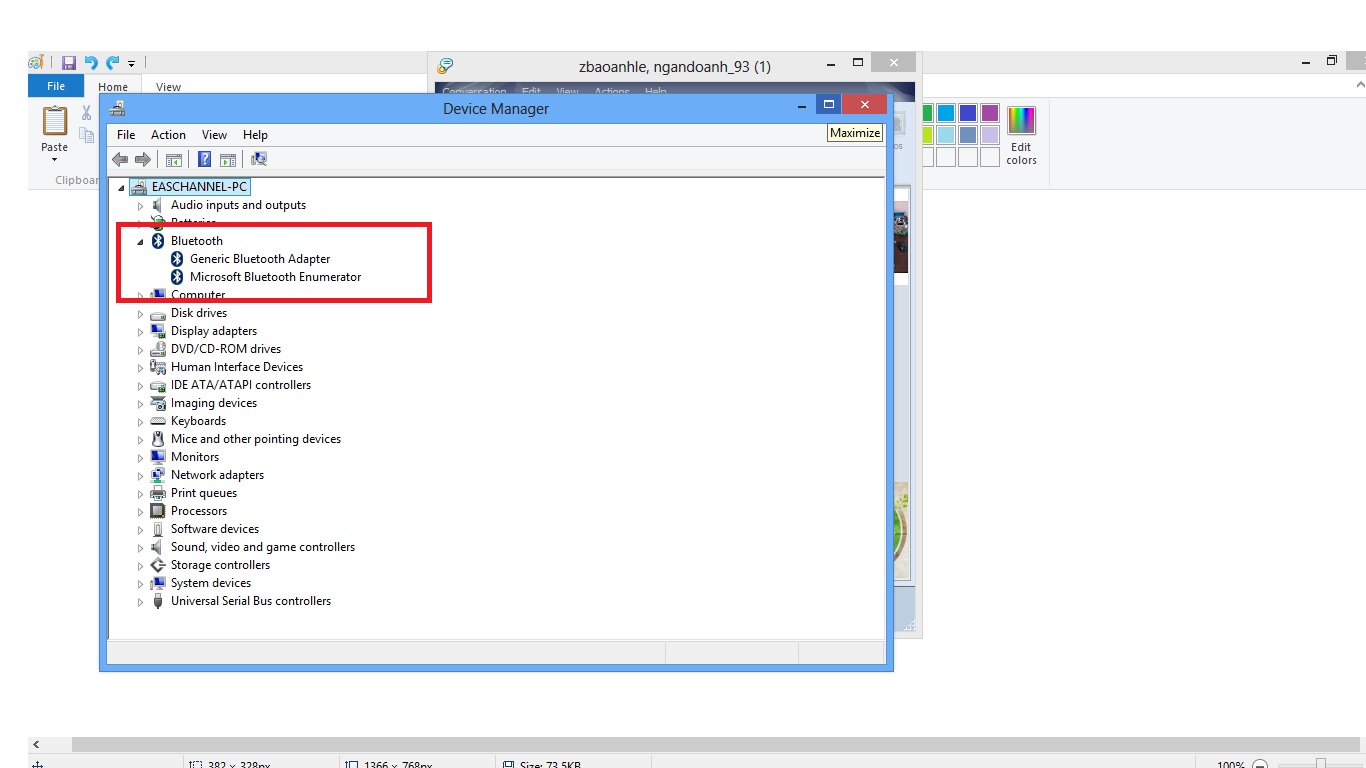Click the Paint Save icon in quick access toolbar

pyautogui.click(x=69, y=62)
